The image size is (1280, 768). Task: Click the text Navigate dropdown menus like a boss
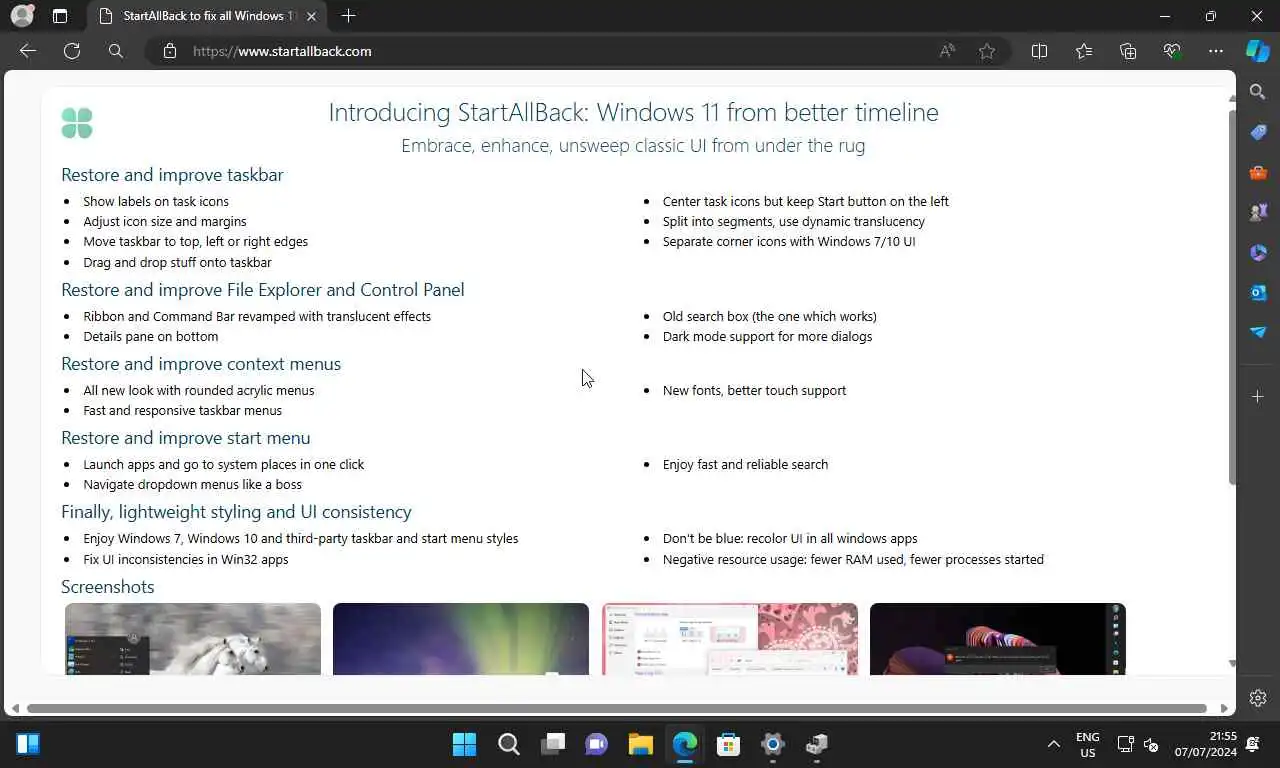pyautogui.click(x=193, y=484)
